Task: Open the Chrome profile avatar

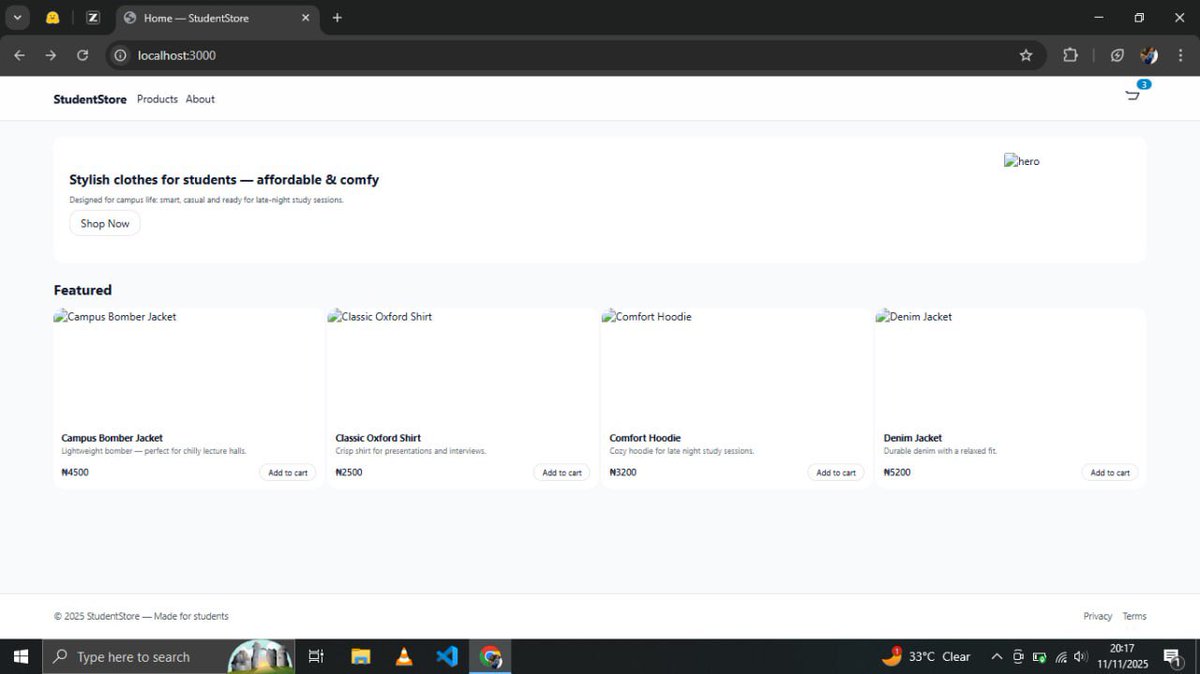Action: click(x=1150, y=55)
